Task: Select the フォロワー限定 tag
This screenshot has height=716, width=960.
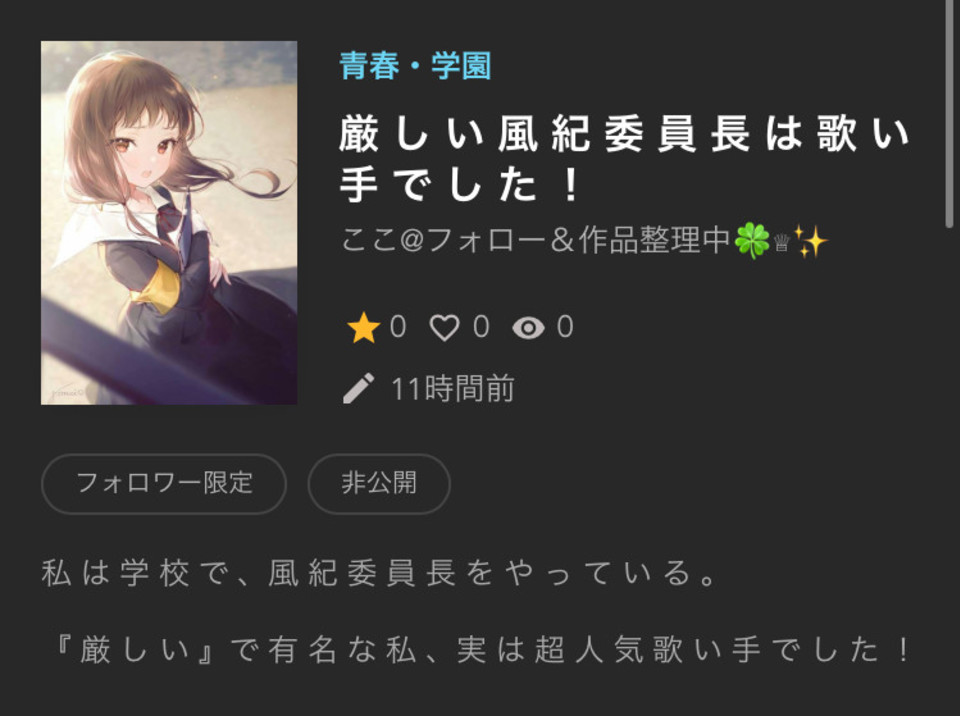Action: (x=163, y=483)
